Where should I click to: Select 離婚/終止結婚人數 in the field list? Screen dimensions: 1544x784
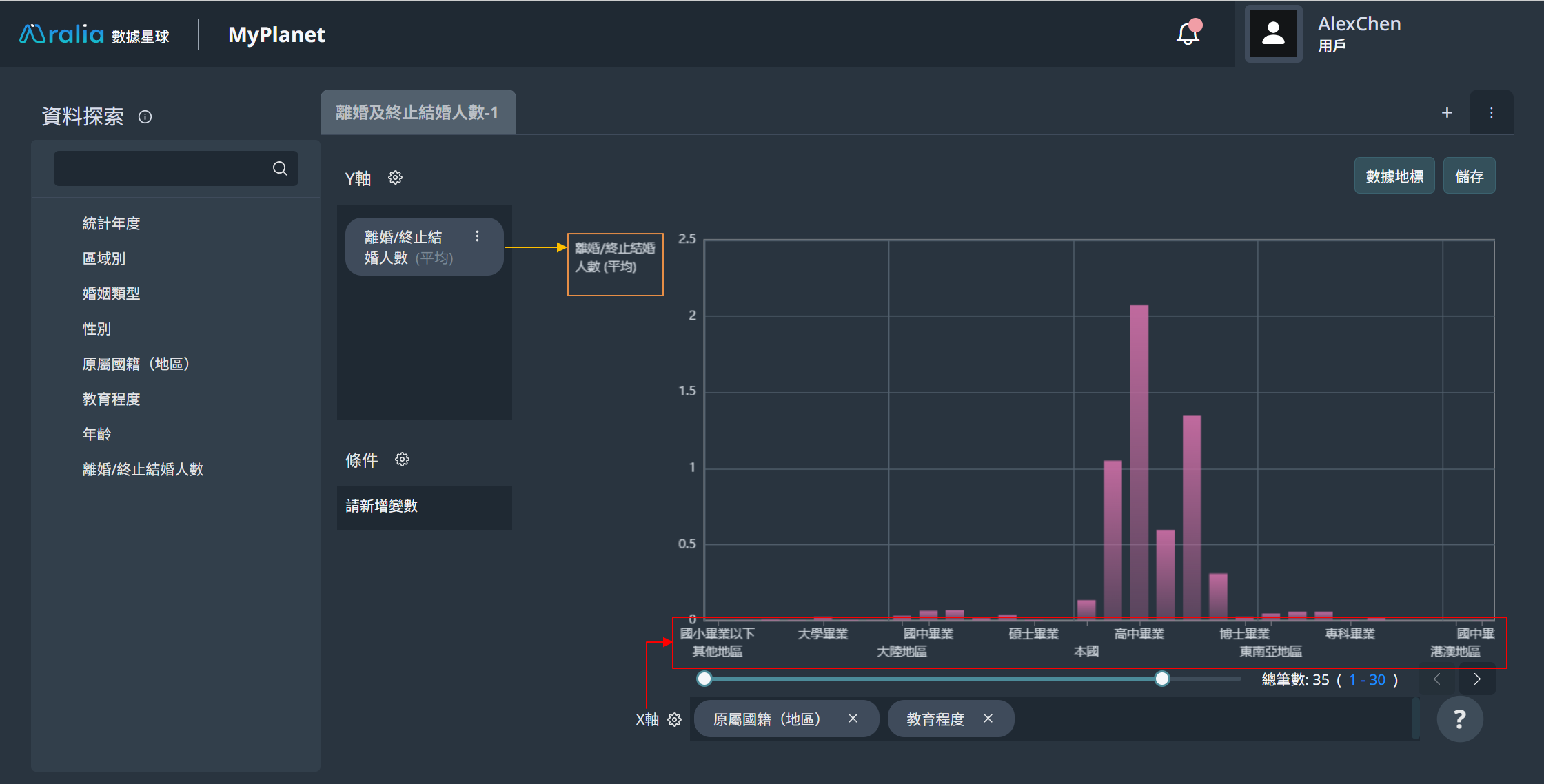143,469
